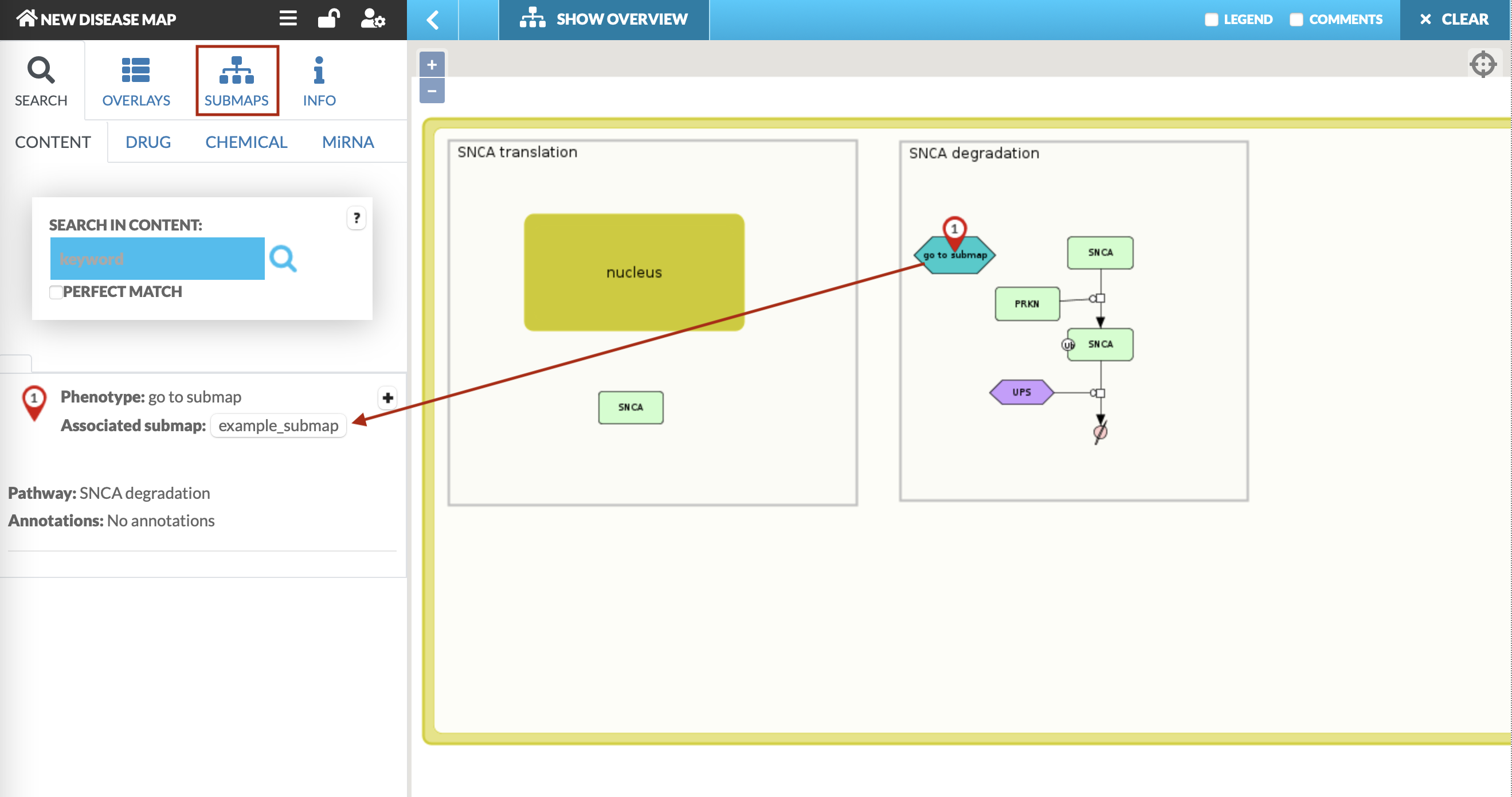Collapse the side panel with left chevron

point(433,19)
